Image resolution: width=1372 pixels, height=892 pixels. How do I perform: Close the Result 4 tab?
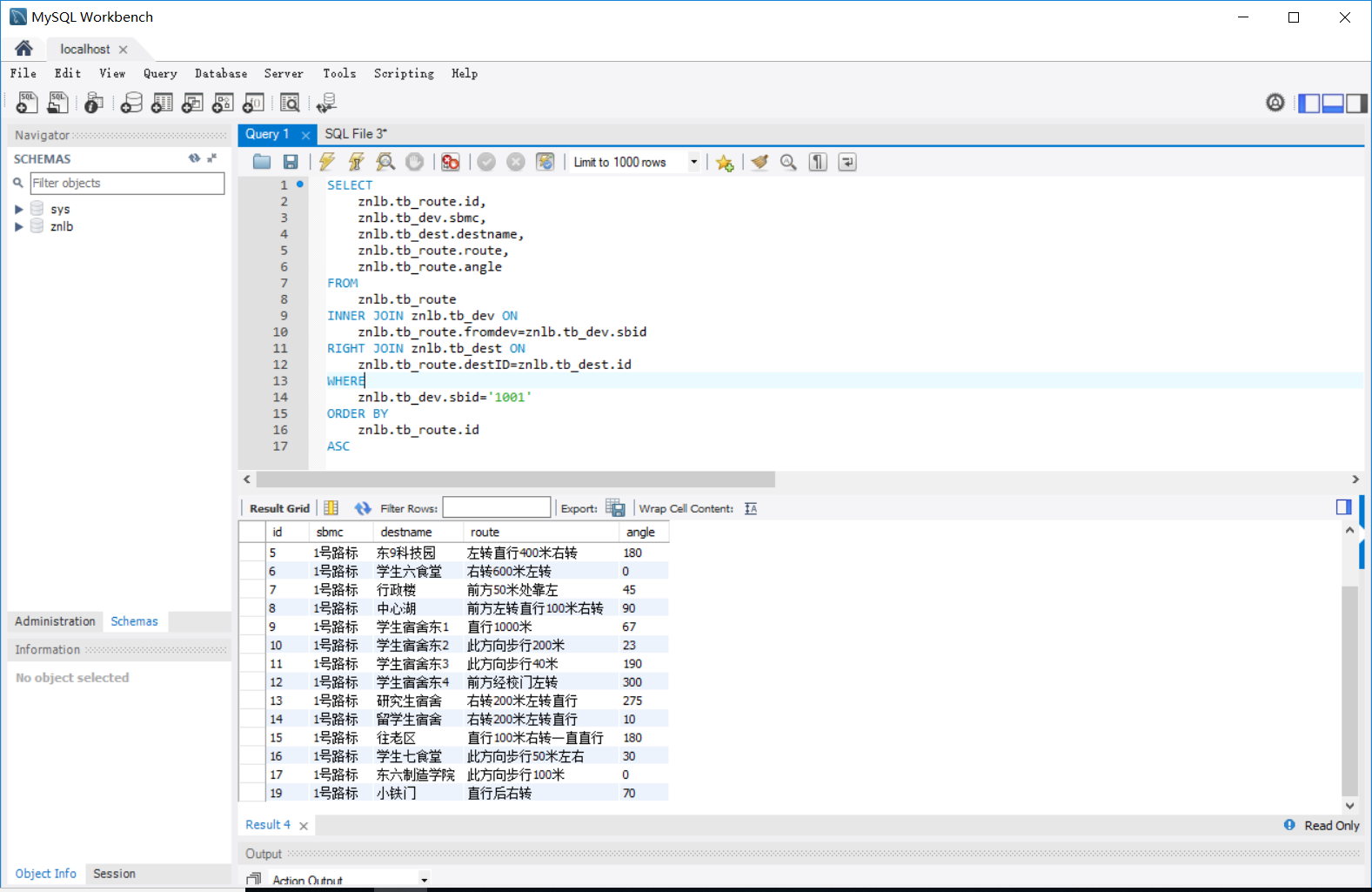point(304,826)
